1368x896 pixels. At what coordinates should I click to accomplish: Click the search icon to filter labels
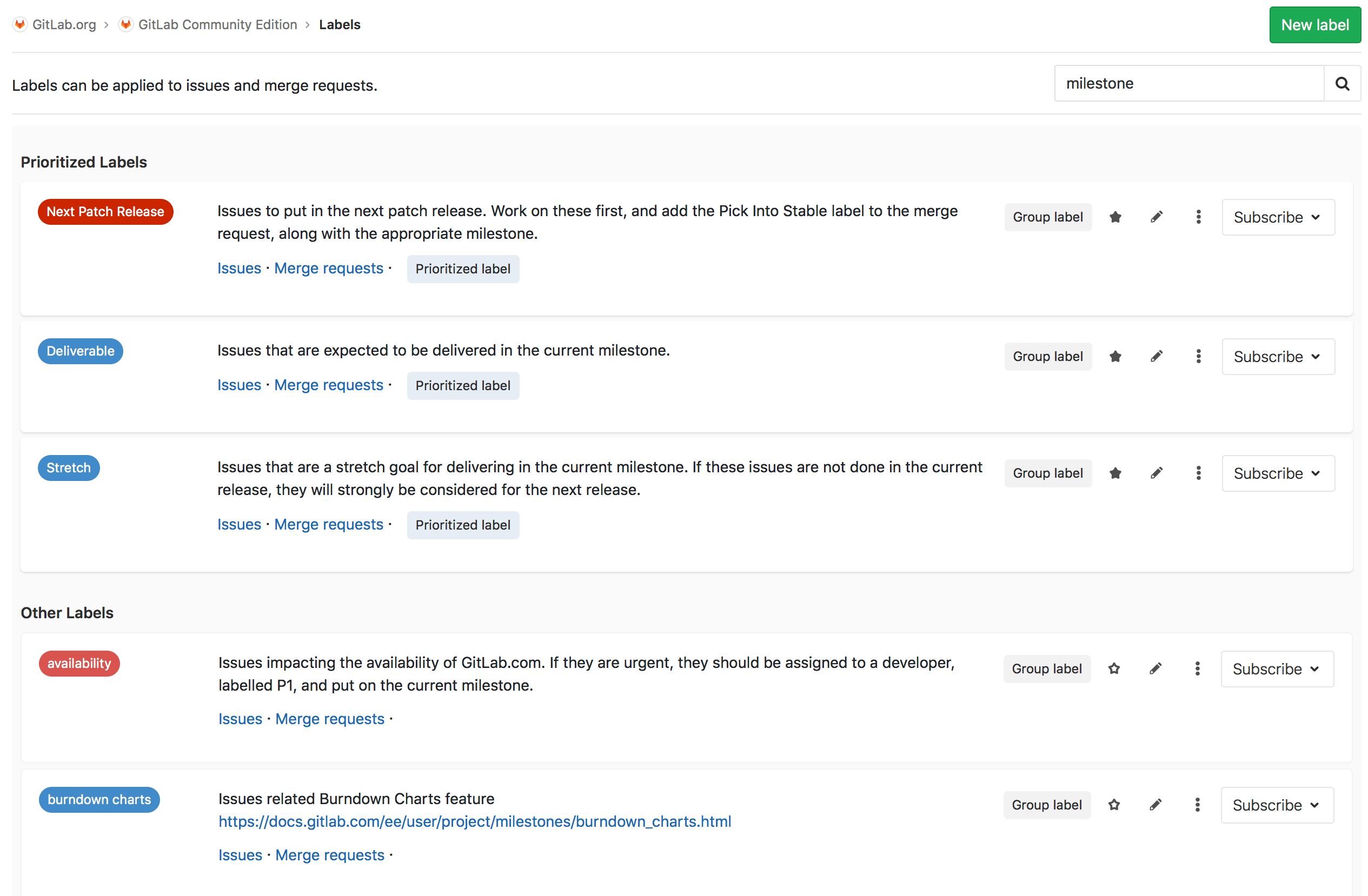[1343, 84]
